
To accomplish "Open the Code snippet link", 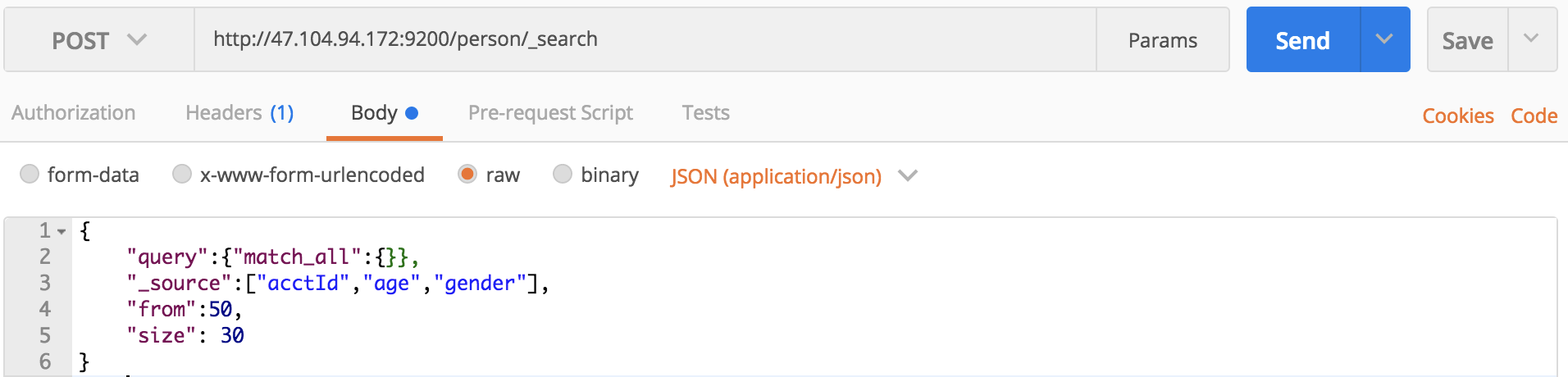I will (x=1534, y=116).
